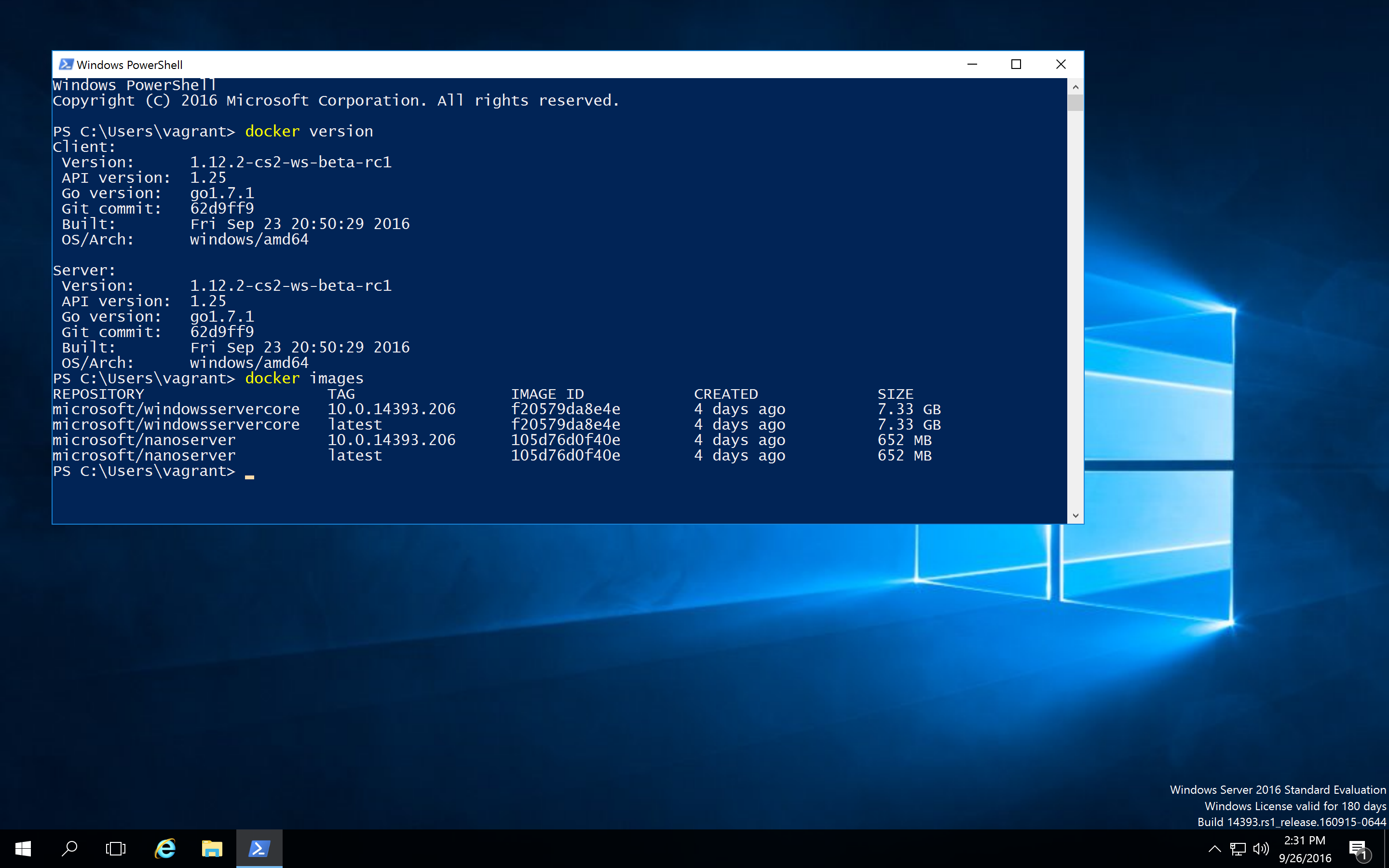The image size is (1389, 868).
Task: Click the PowerShell prompt cursor line
Action: pyautogui.click(x=250, y=472)
